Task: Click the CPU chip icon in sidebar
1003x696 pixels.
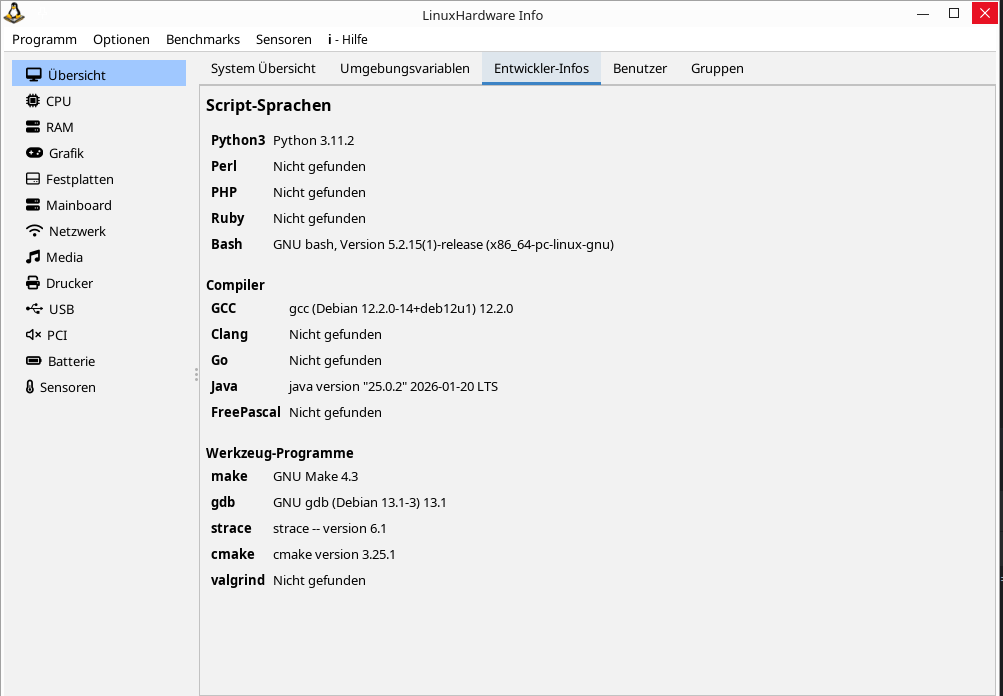Action: point(33,101)
